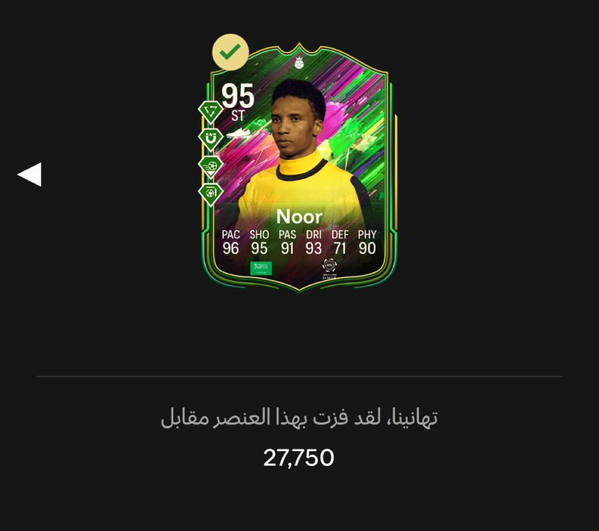Click the club crest atop the card
This screenshot has width=599, height=531.
[299, 63]
